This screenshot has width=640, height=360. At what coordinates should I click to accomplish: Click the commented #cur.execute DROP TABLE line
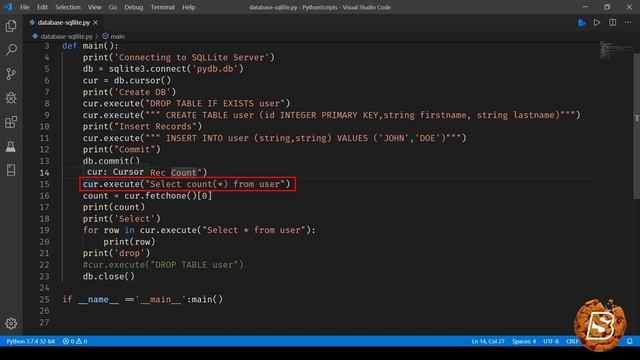(x=163, y=264)
